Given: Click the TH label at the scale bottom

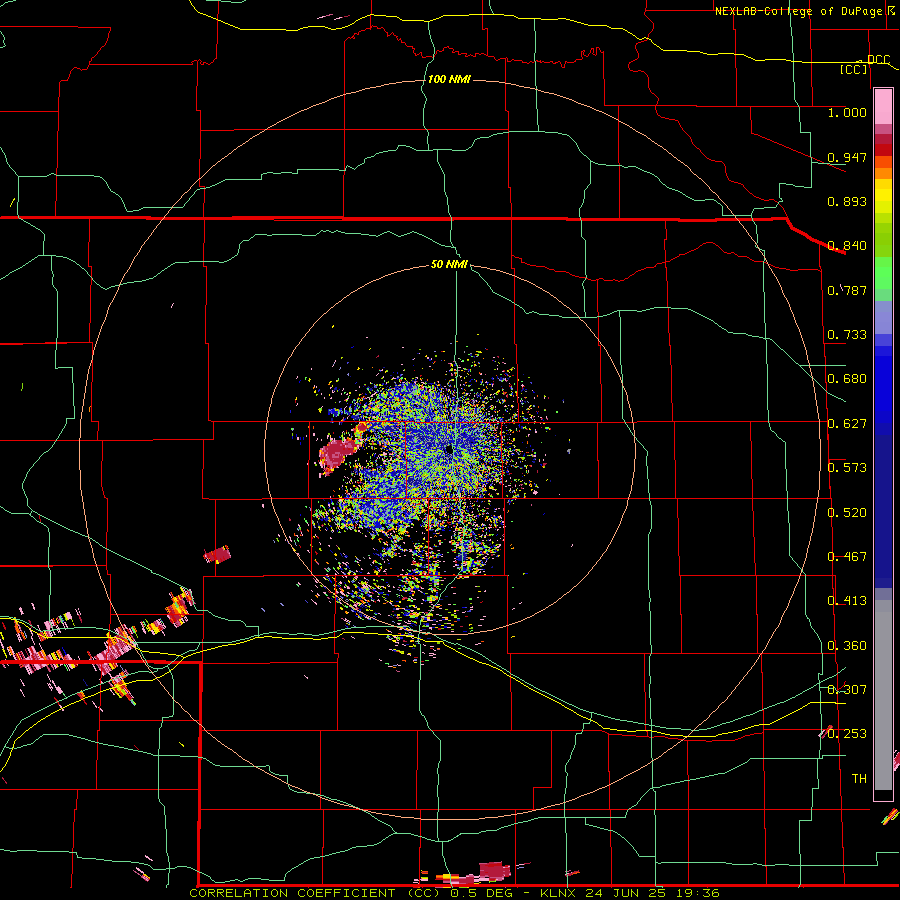Looking at the screenshot, I should pyautogui.click(x=859, y=778).
